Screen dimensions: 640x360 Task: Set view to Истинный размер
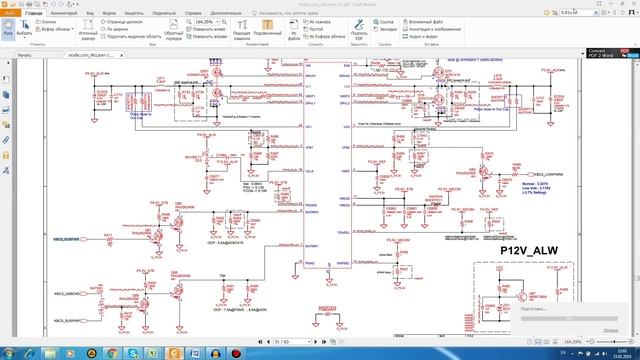point(88,29)
